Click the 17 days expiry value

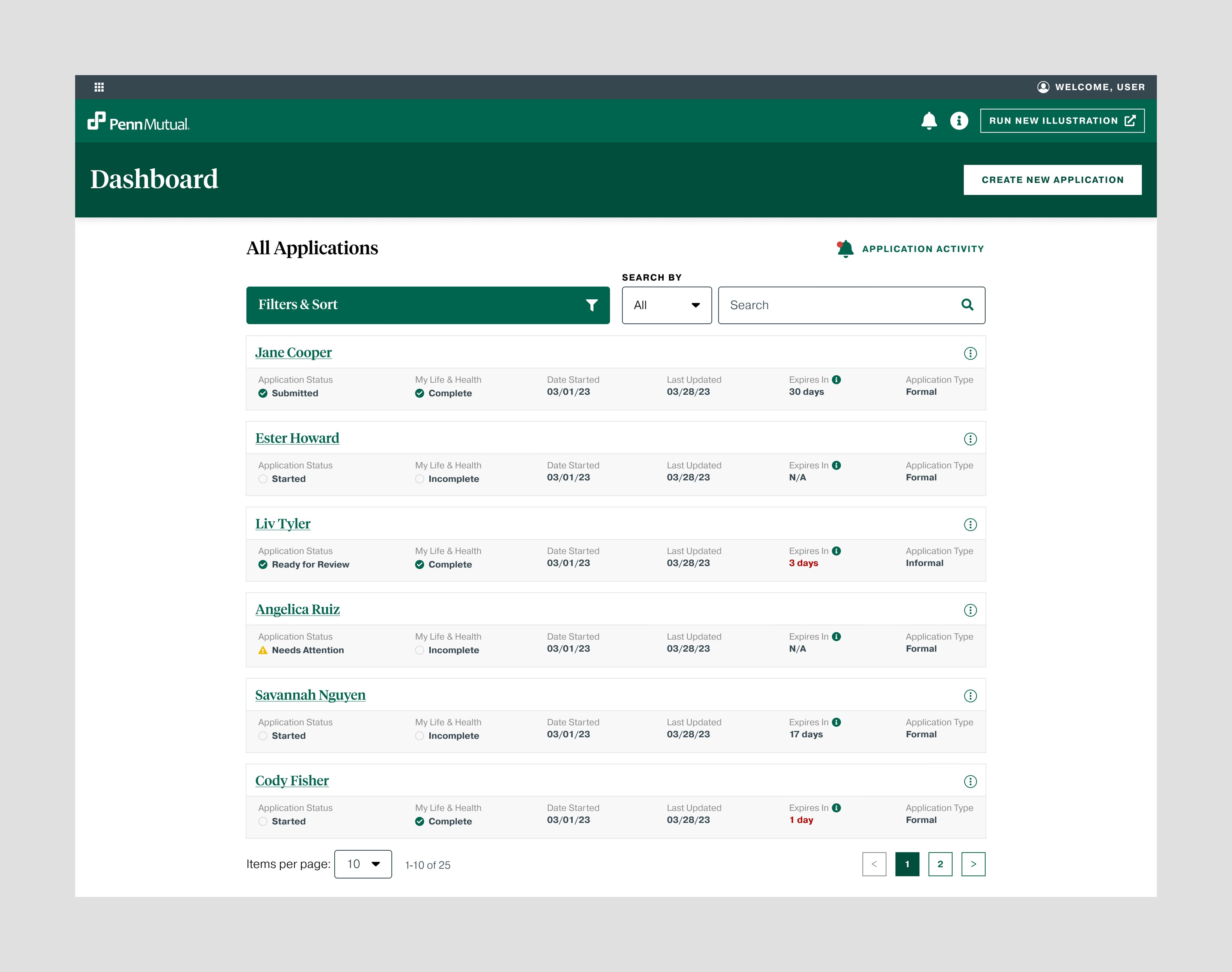[x=805, y=734]
